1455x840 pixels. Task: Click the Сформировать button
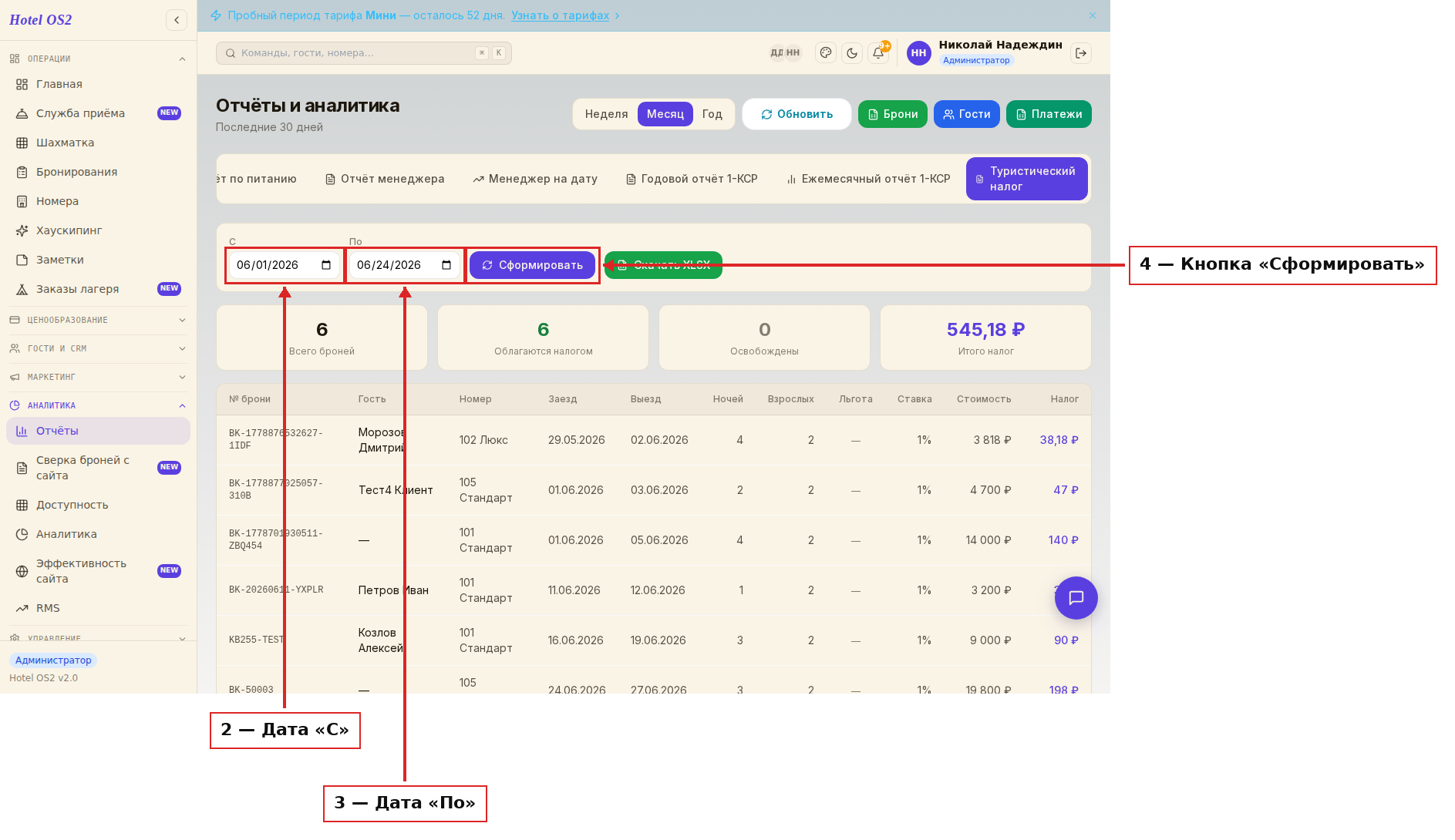[x=532, y=265]
